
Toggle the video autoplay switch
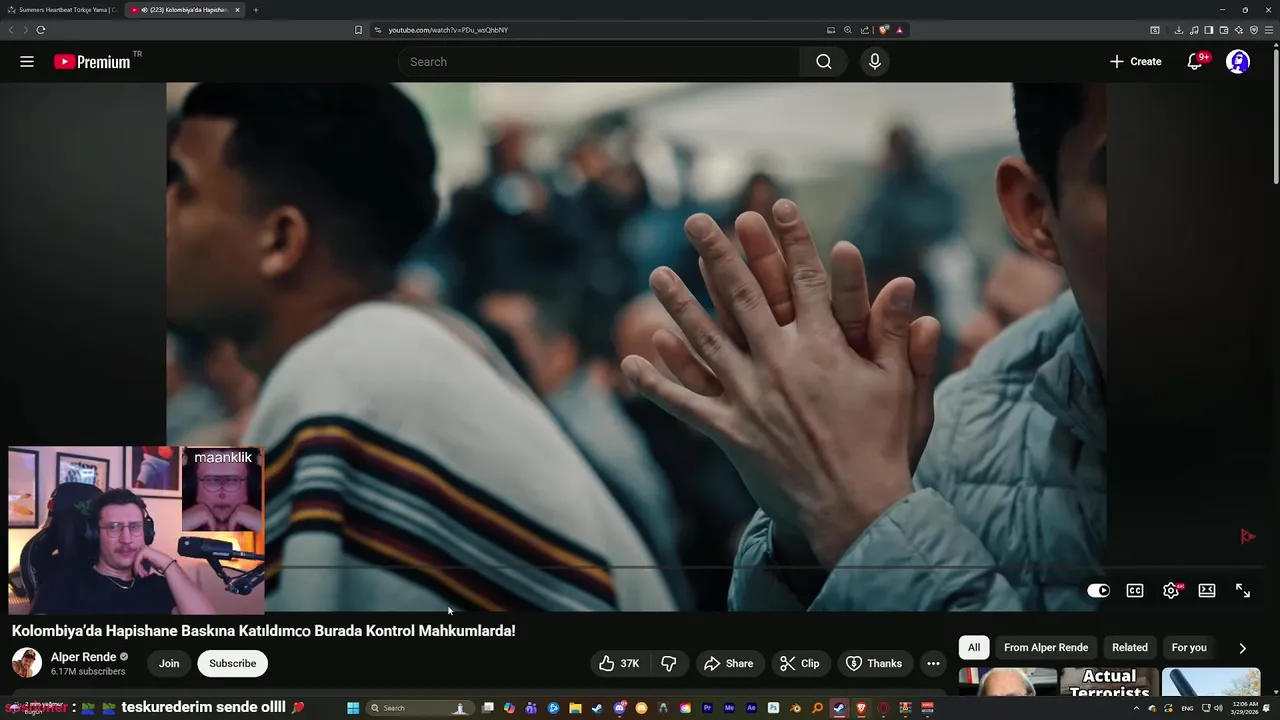point(1098,591)
